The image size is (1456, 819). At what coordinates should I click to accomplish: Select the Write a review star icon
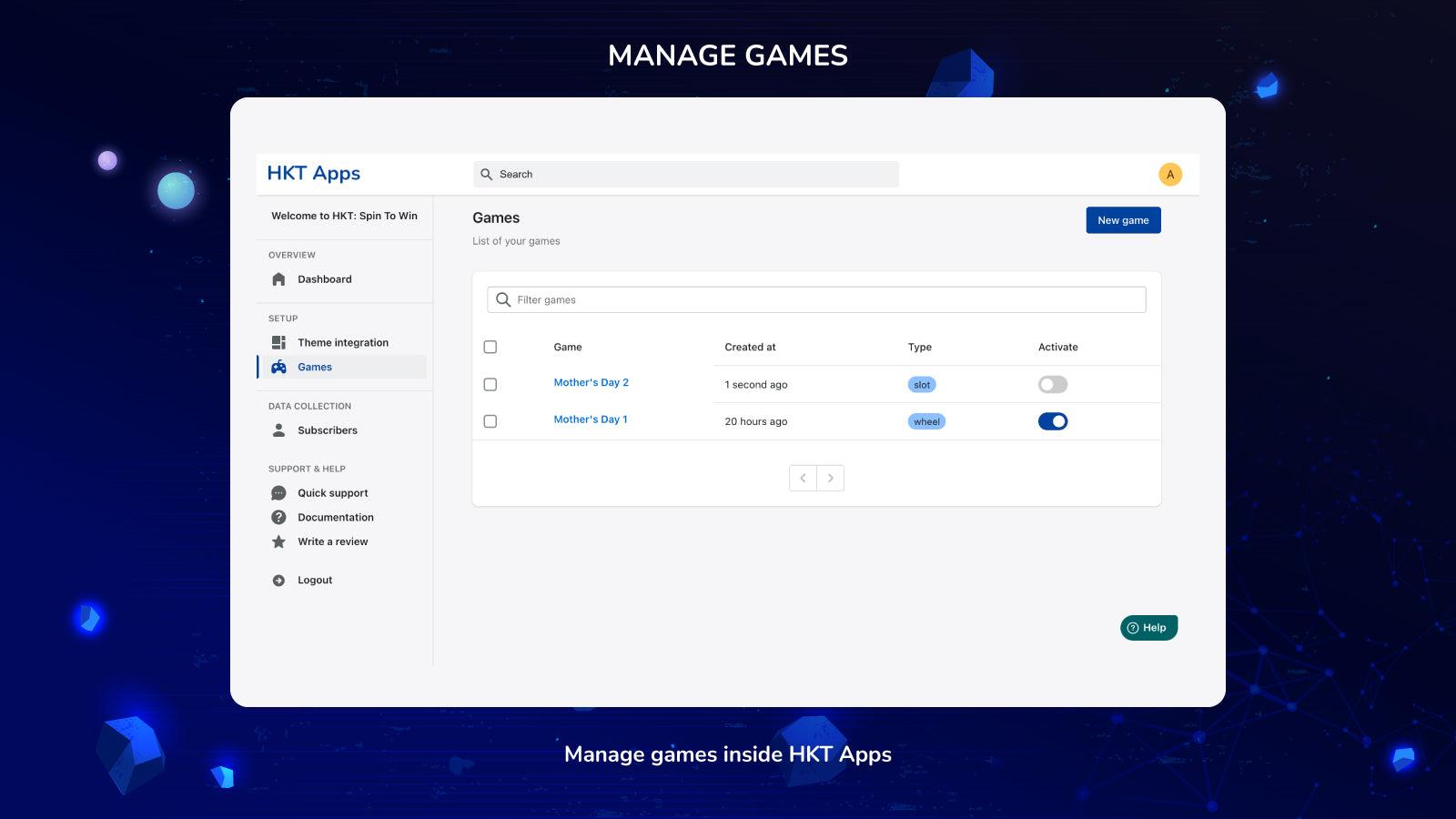click(278, 541)
